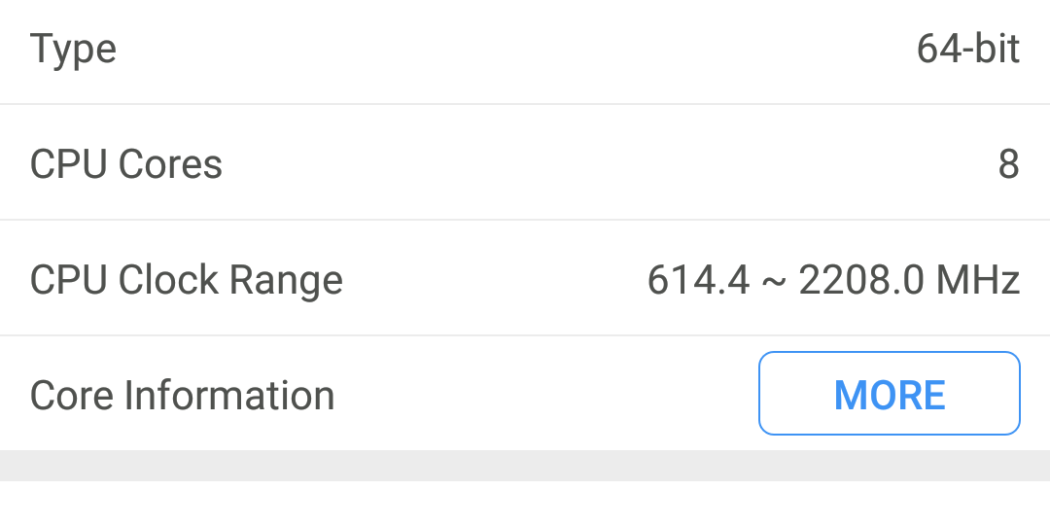Click the CPU core count 8
The height and width of the screenshot is (525, 1050).
(1008, 164)
